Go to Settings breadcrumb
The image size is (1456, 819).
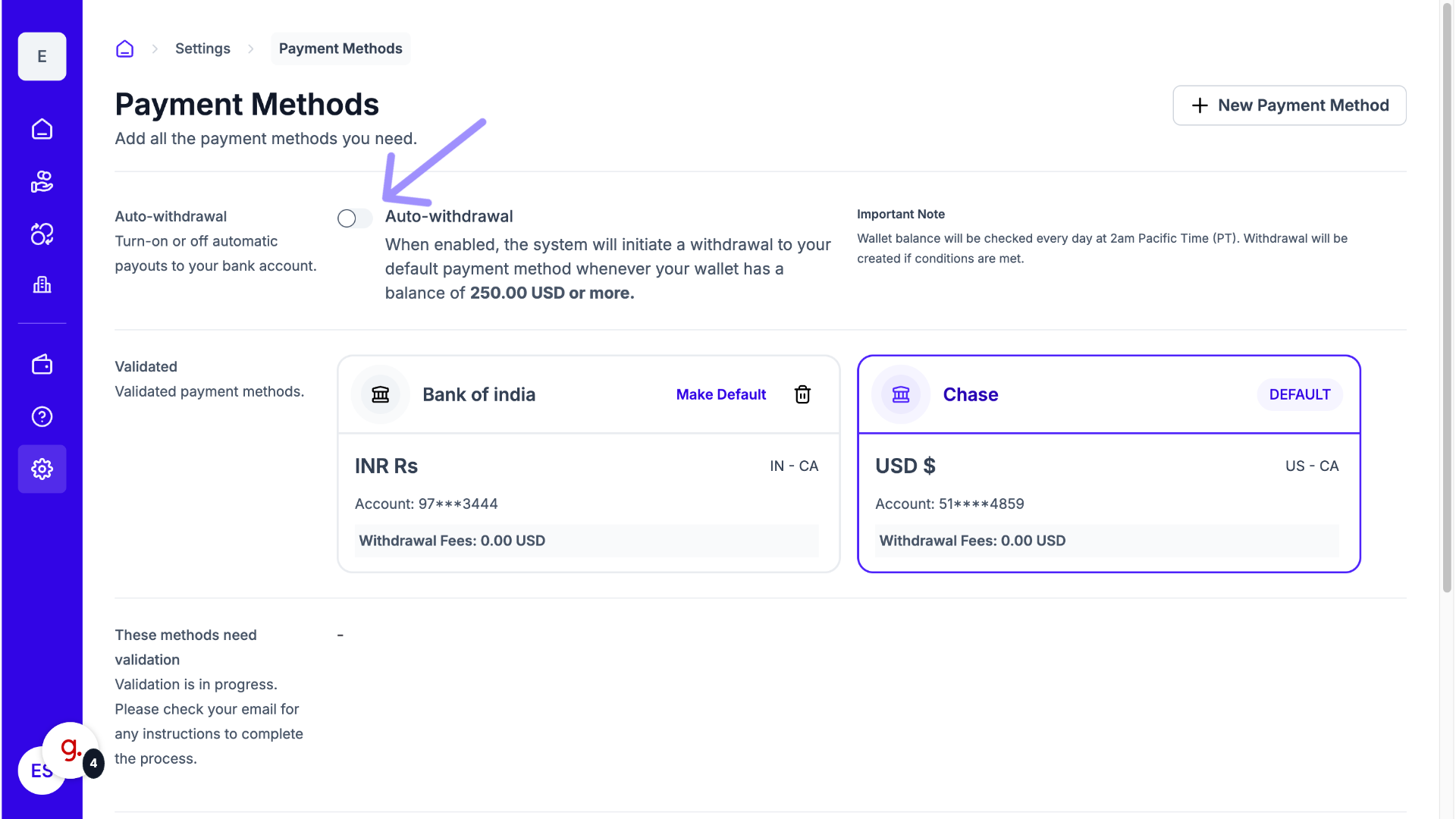(x=202, y=49)
